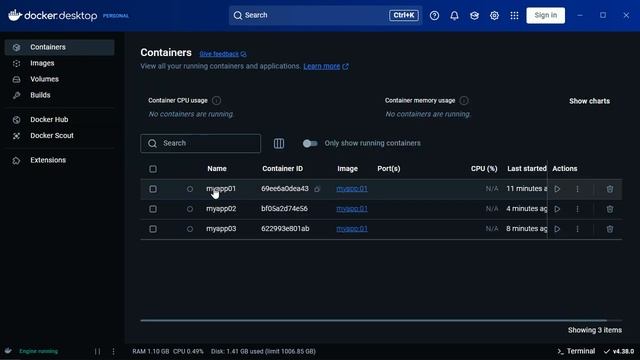Check the myapp03 row checkbox
640x360 pixels.
point(153,229)
